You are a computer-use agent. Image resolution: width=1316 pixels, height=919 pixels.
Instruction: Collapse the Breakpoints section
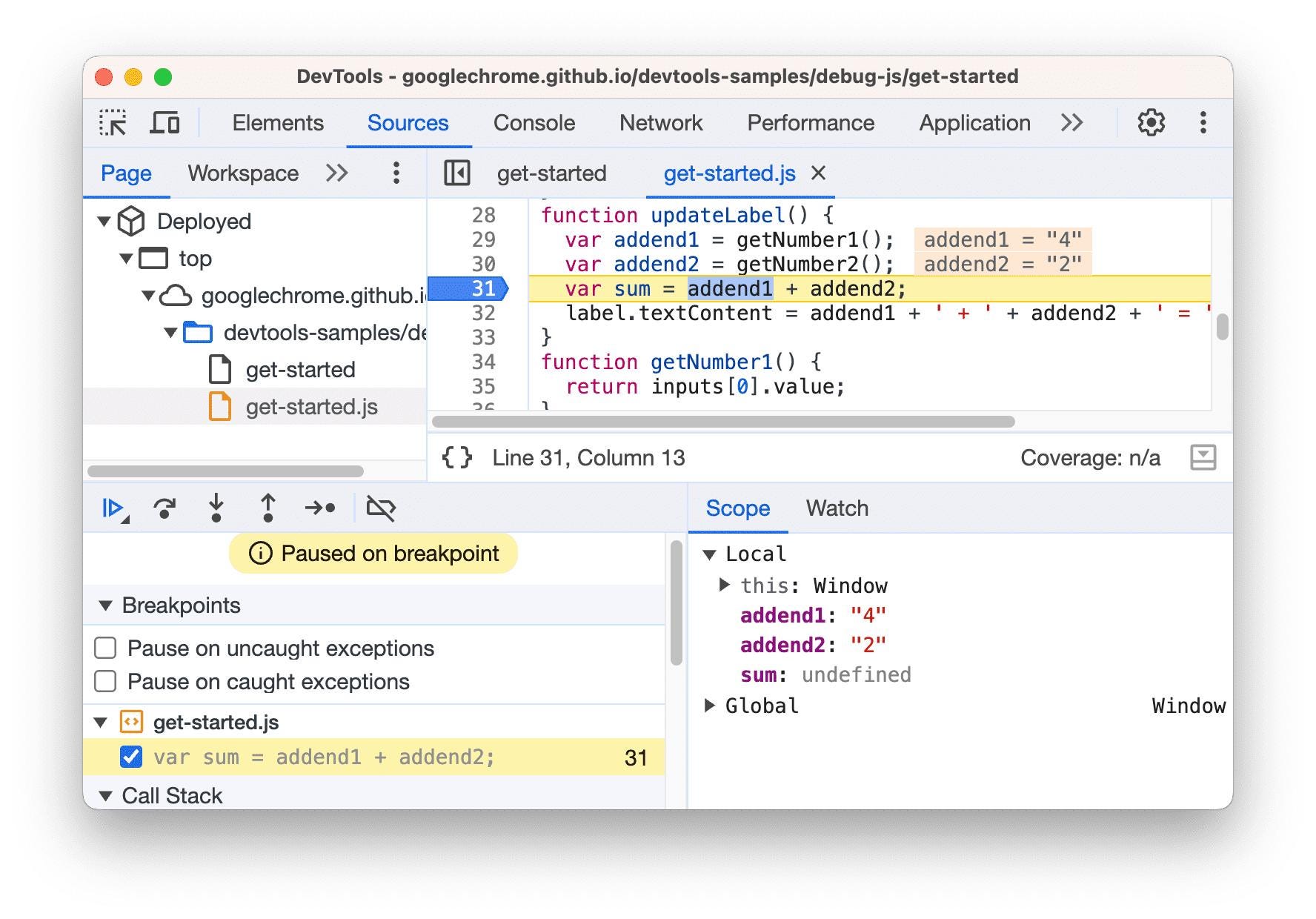click(x=105, y=606)
